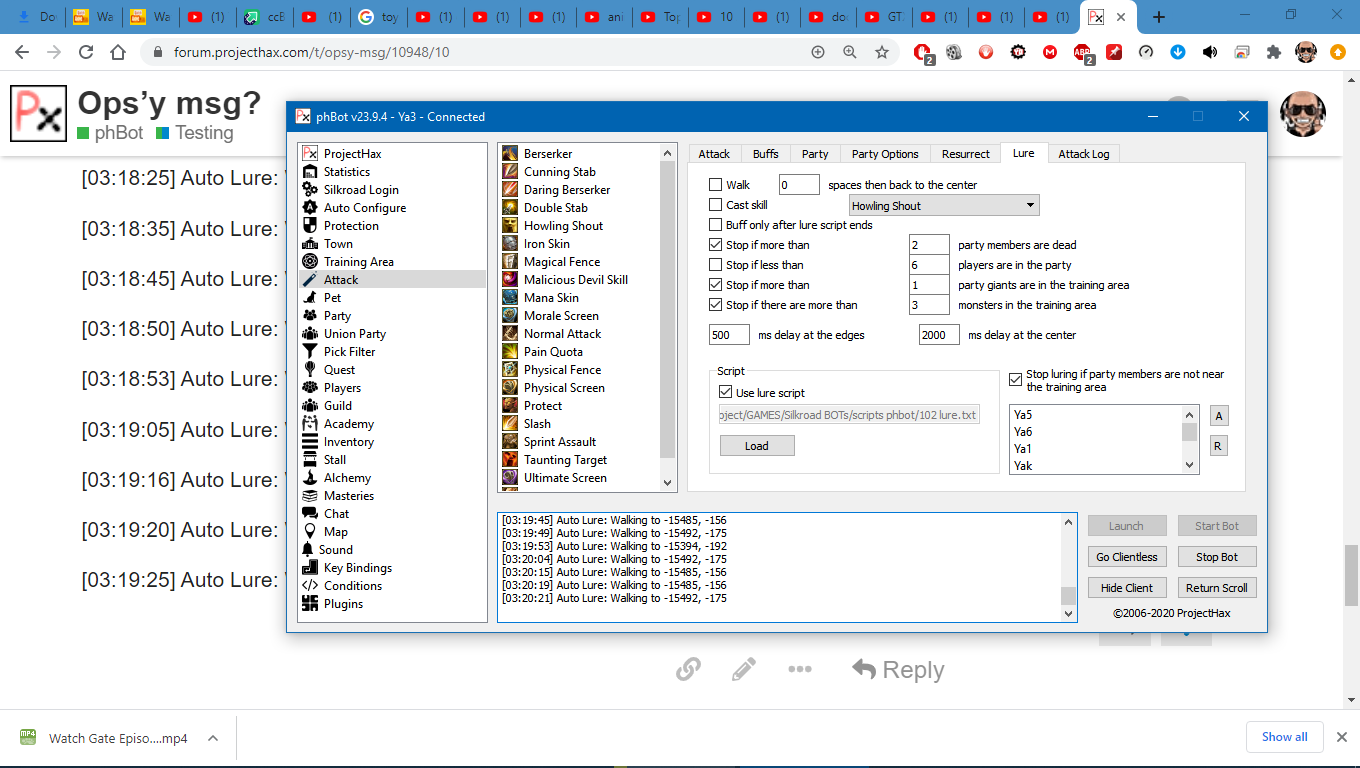Click the Howling Shout skill icon
Viewport: 1360px width, 768px height.
pos(510,226)
